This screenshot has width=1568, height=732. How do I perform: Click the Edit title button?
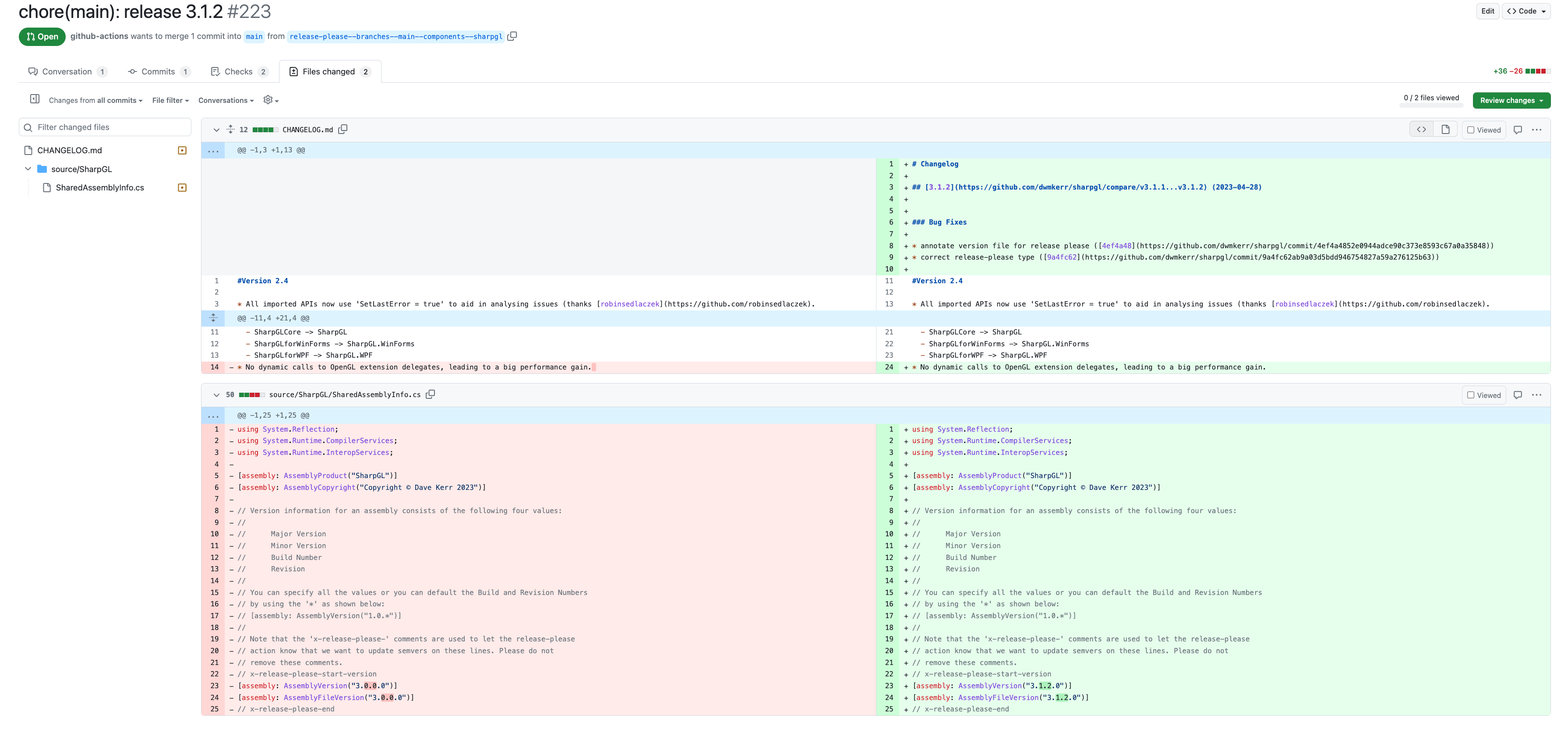pos(1487,11)
